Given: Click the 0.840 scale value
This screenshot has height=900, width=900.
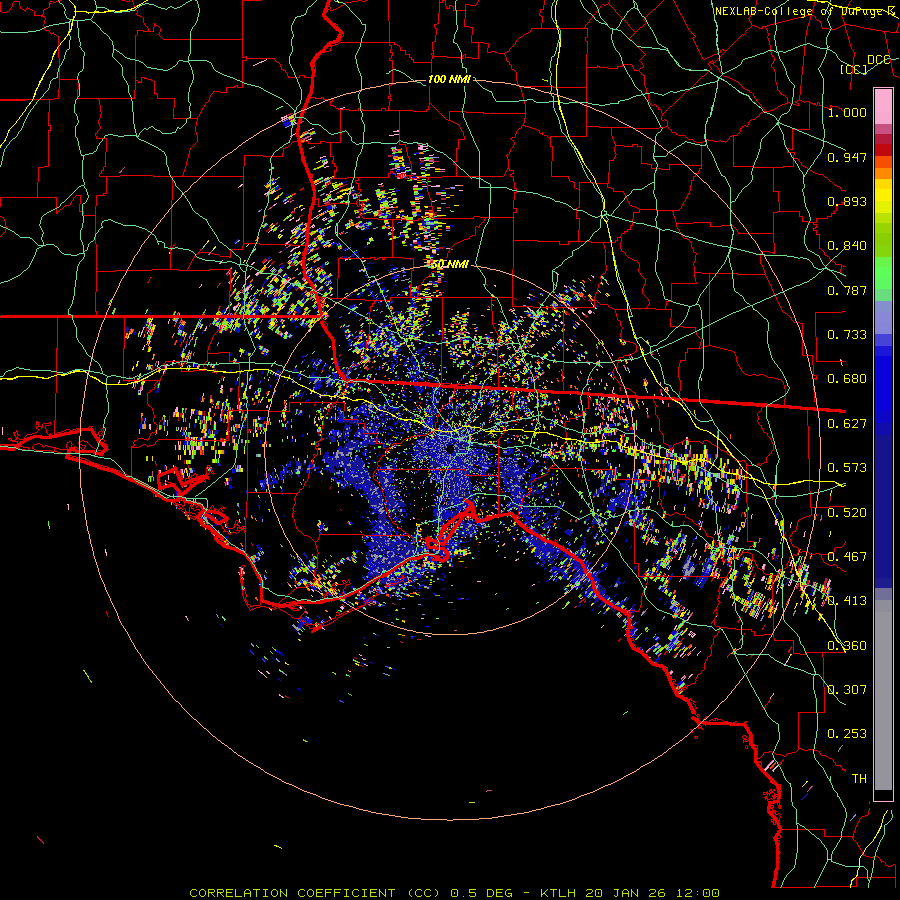Looking at the screenshot, I should [847, 246].
